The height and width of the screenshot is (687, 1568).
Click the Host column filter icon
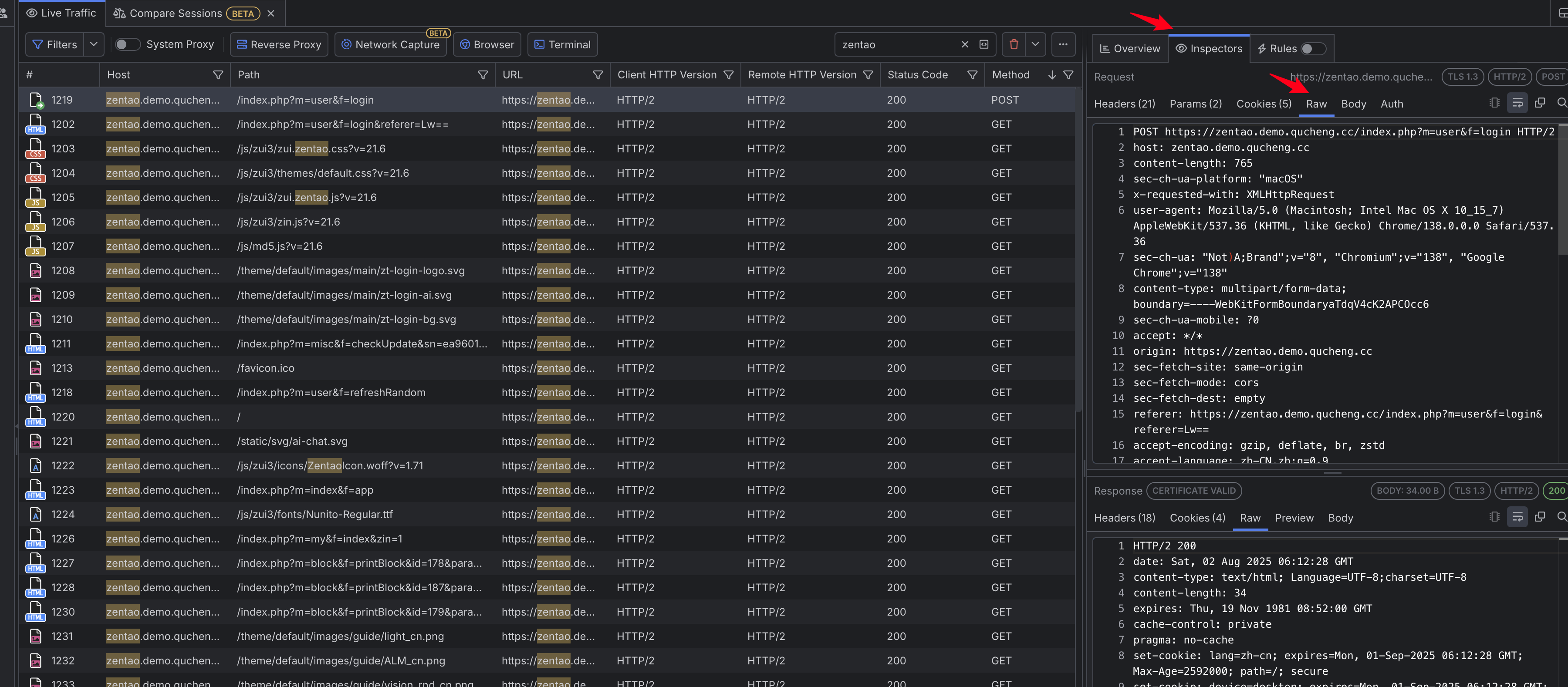tap(218, 75)
